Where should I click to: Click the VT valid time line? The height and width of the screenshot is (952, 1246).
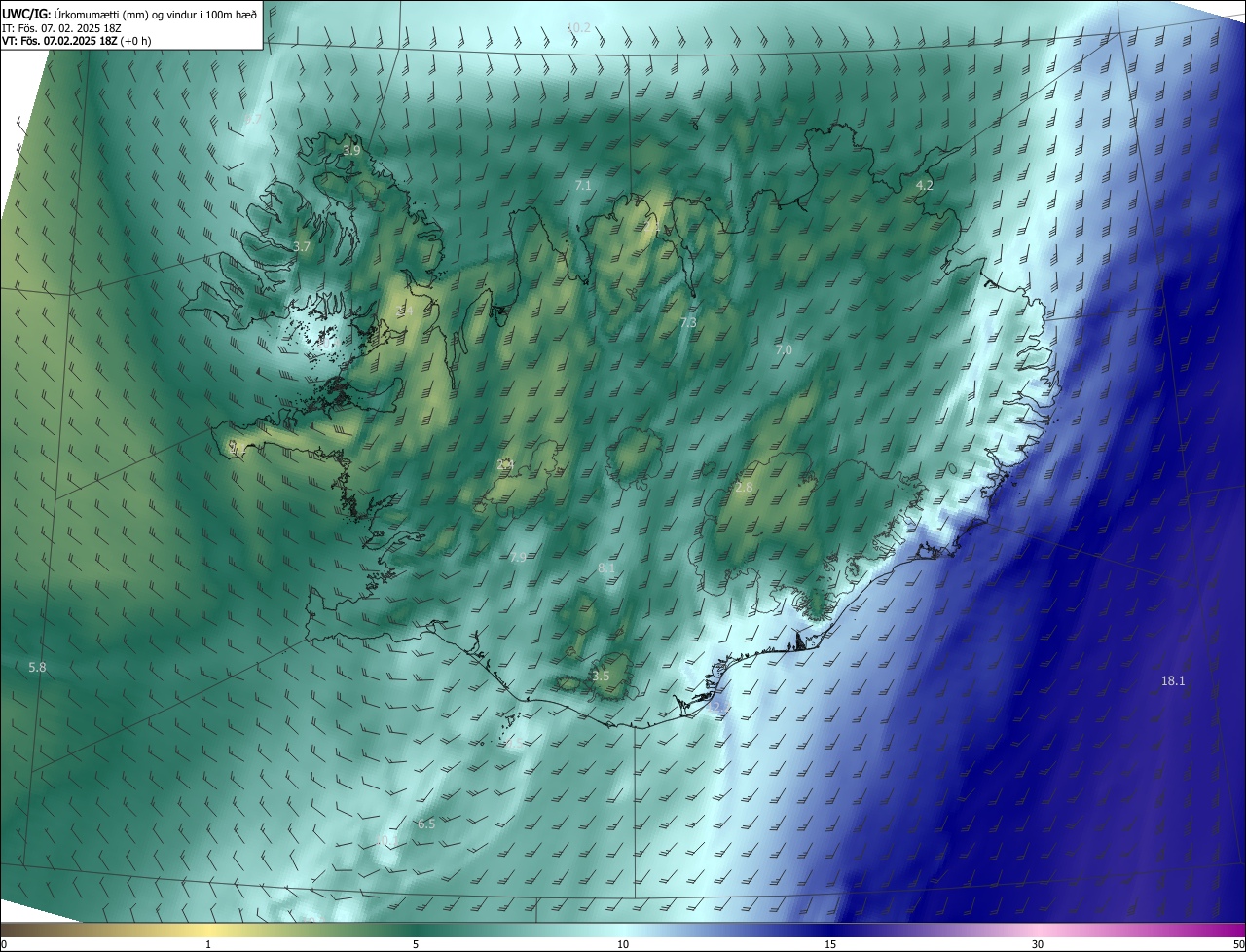click(x=77, y=41)
